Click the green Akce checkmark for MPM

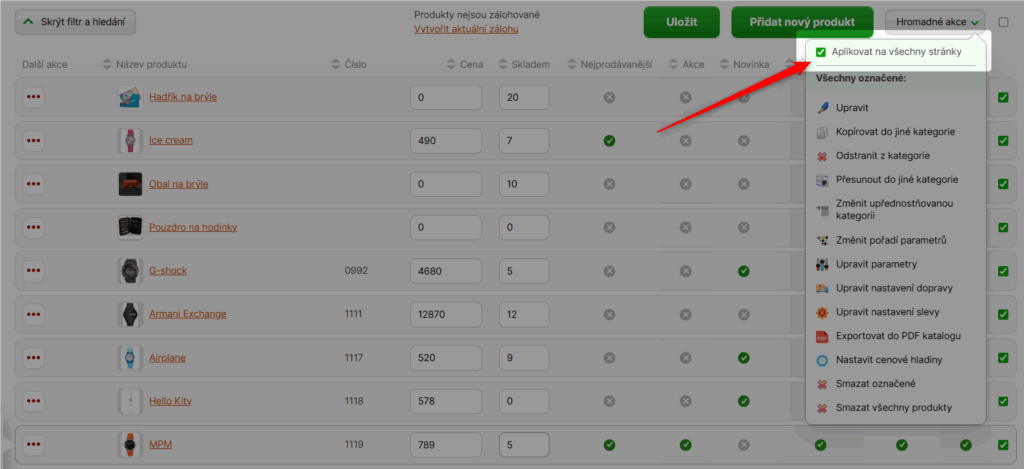click(x=686, y=445)
